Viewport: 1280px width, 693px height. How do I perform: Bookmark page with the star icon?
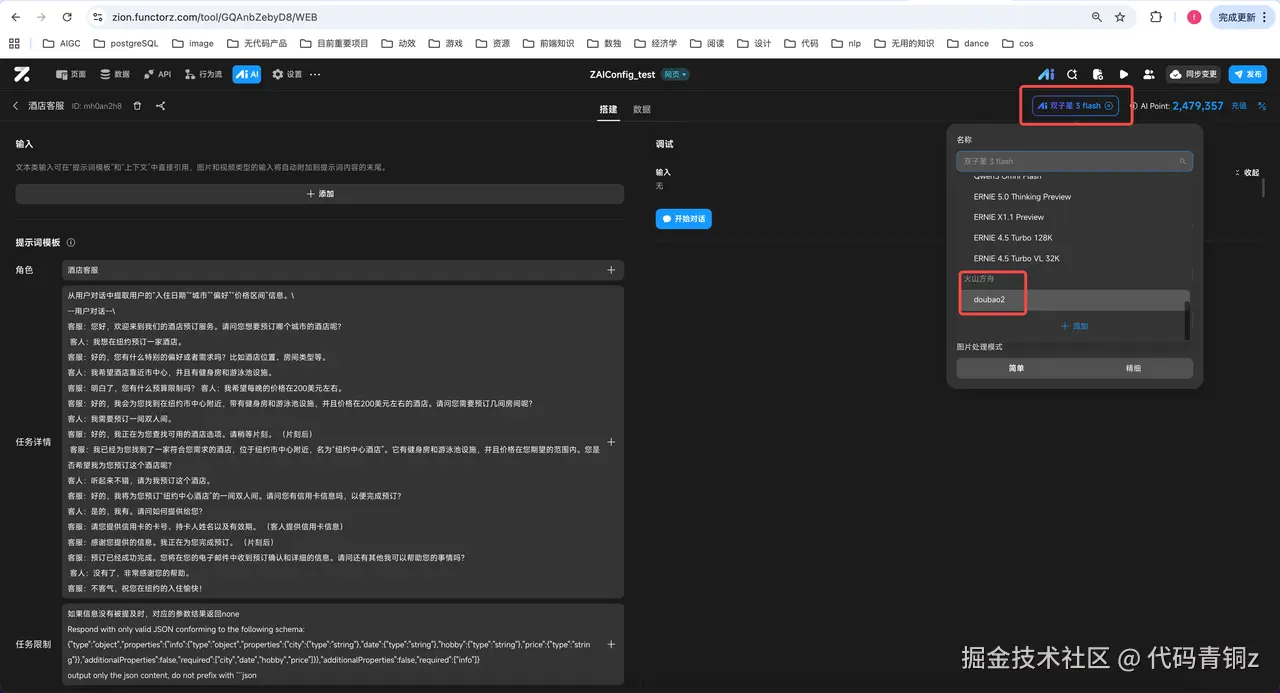pyautogui.click(x=1120, y=17)
